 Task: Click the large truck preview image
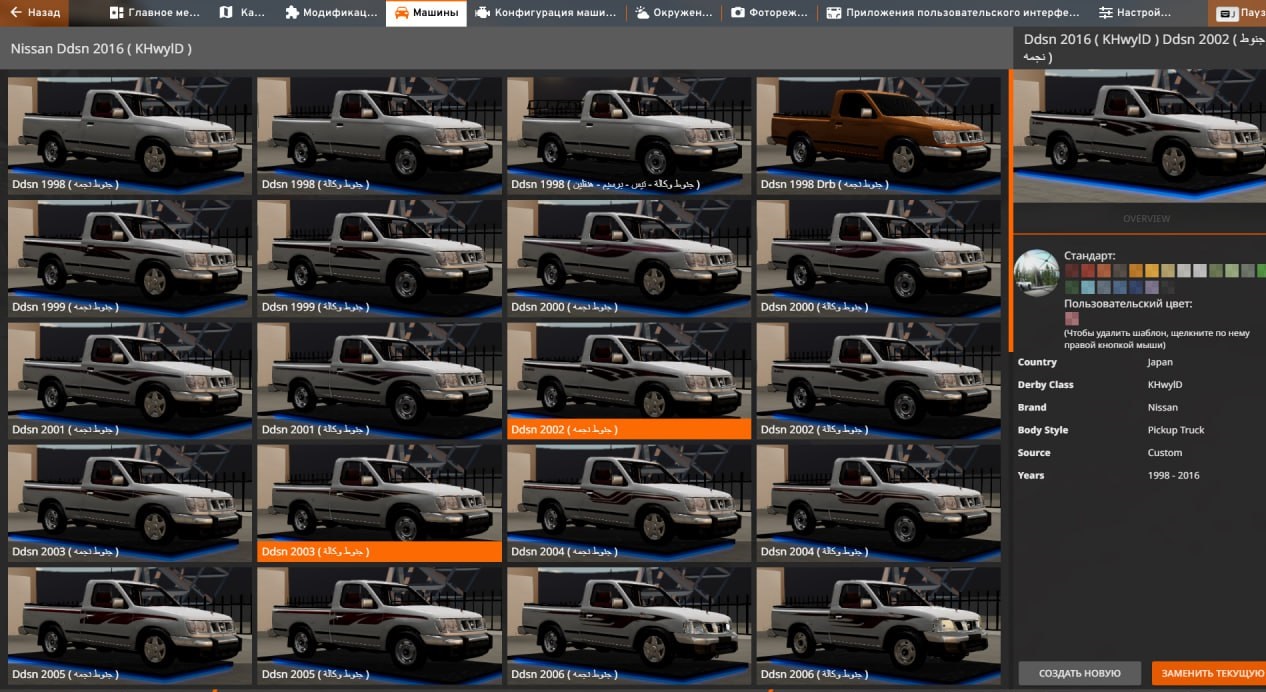click(1139, 135)
